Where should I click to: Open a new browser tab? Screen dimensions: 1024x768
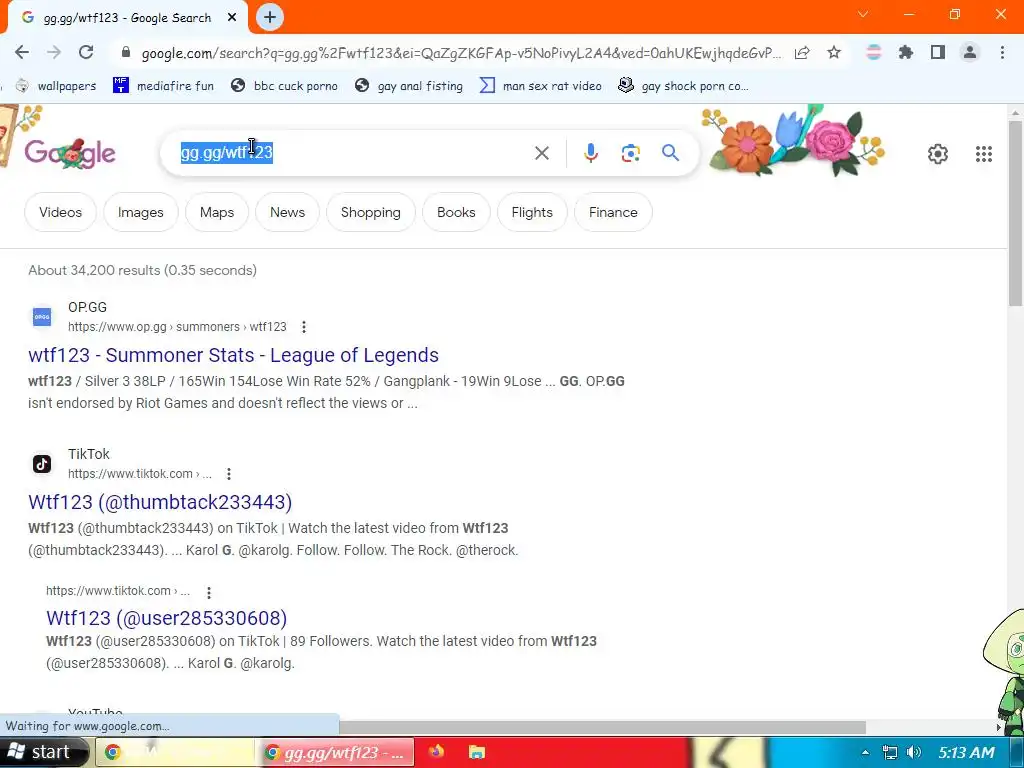point(270,18)
